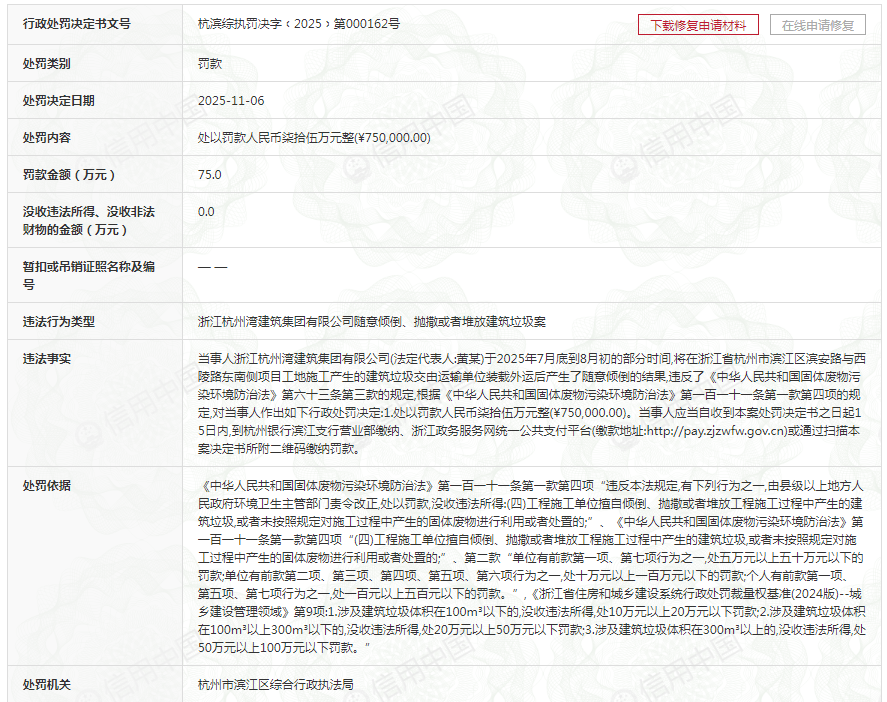887x702 pixels.
Task: Click the 暂扣或吊销证照名称及编号 label
Action: pyautogui.click(x=89, y=275)
